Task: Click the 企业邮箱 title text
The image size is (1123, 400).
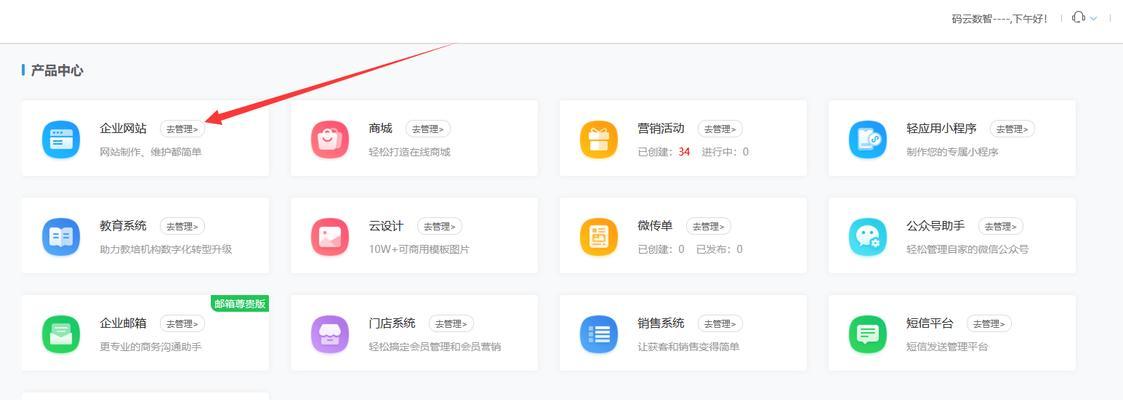Action: (x=123, y=323)
